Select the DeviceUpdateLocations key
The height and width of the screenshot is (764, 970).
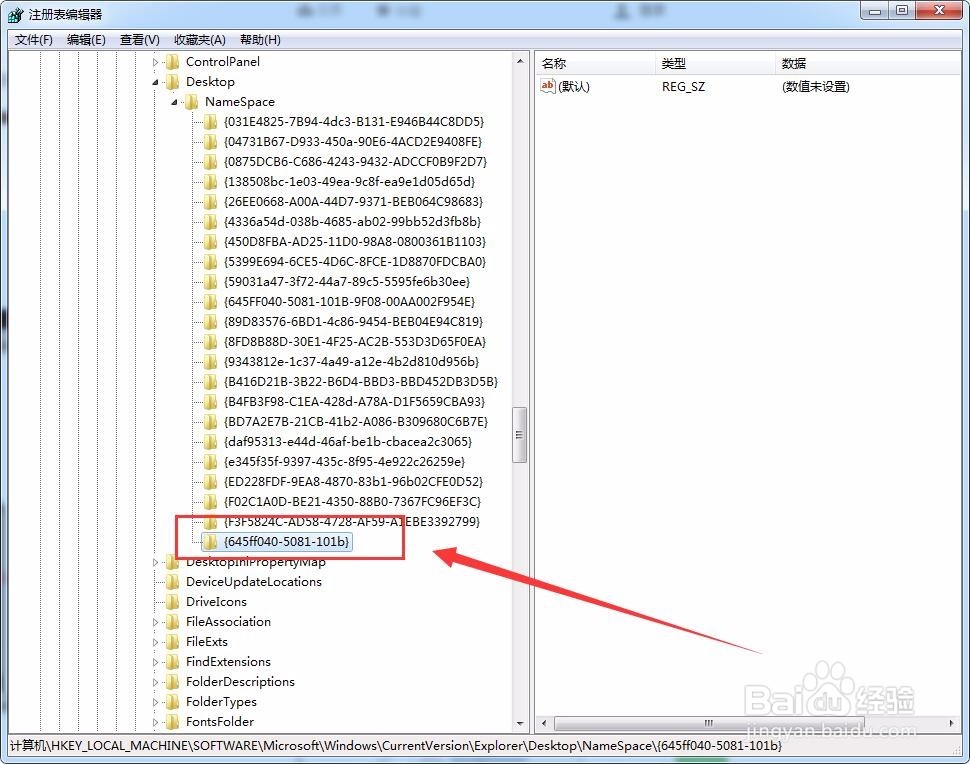[254, 582]
